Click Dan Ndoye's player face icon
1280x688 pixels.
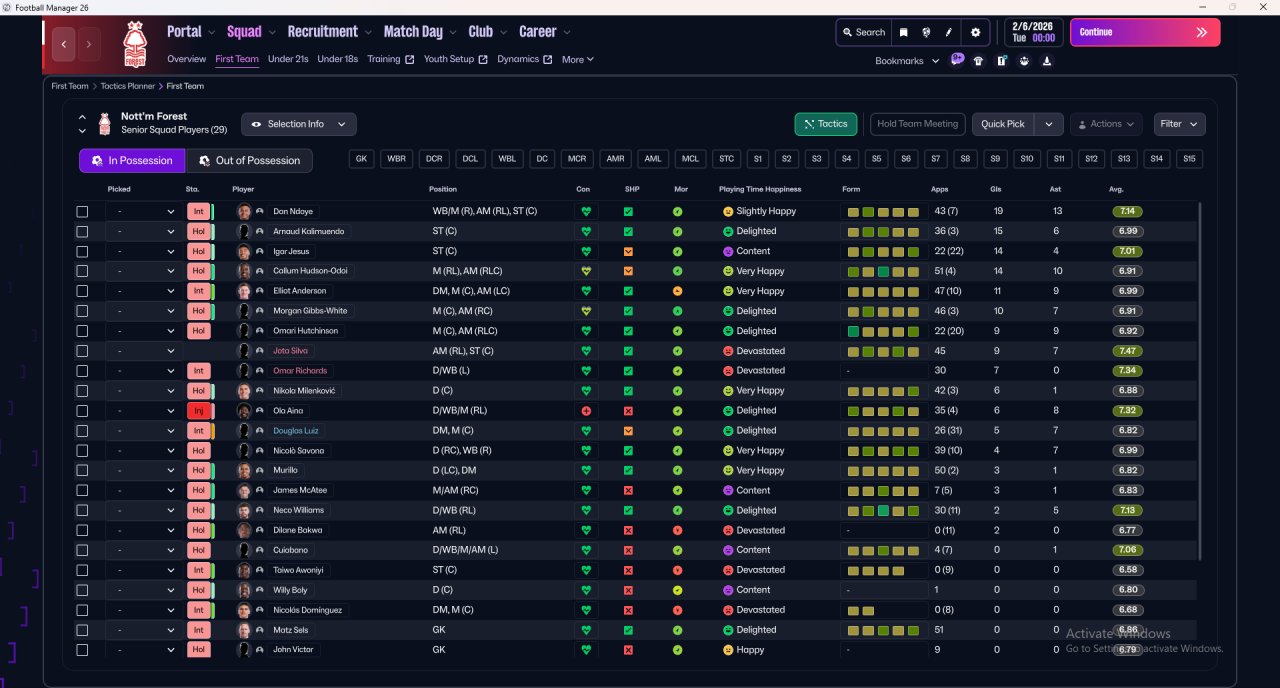click(244, 211)
